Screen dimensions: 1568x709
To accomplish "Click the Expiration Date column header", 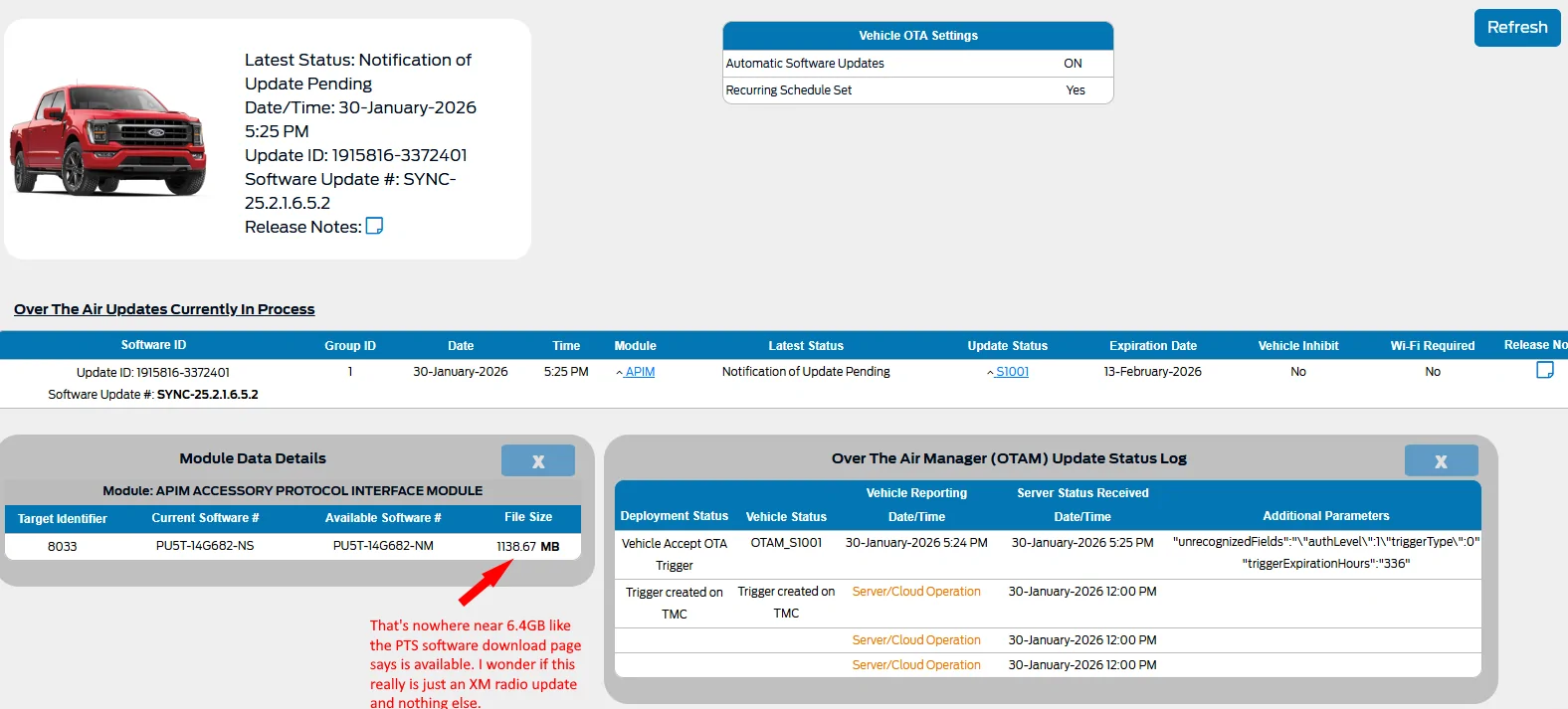I will [x=1153, y=346].
